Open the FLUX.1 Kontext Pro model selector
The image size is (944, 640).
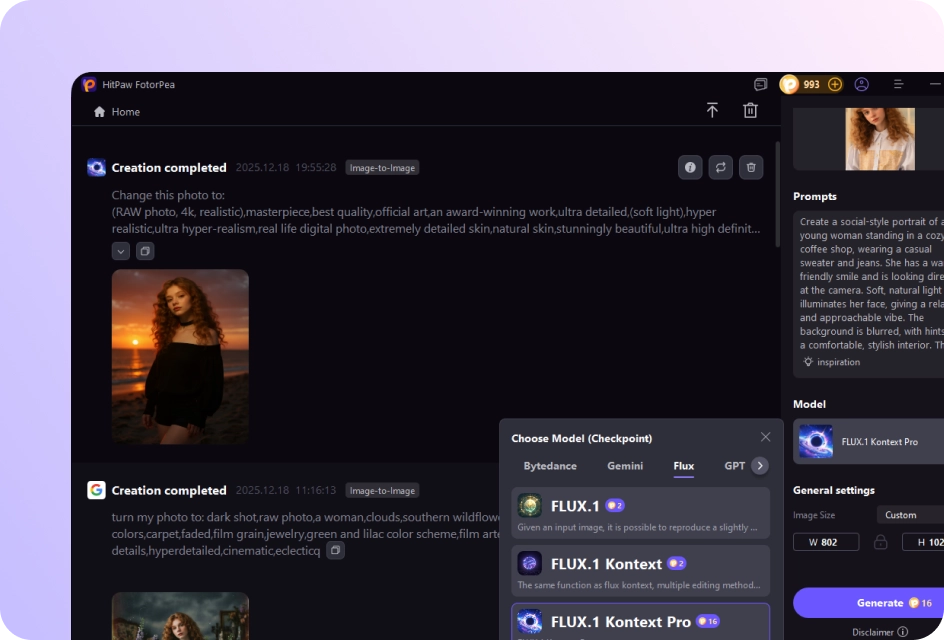click(x=868, y=442)
